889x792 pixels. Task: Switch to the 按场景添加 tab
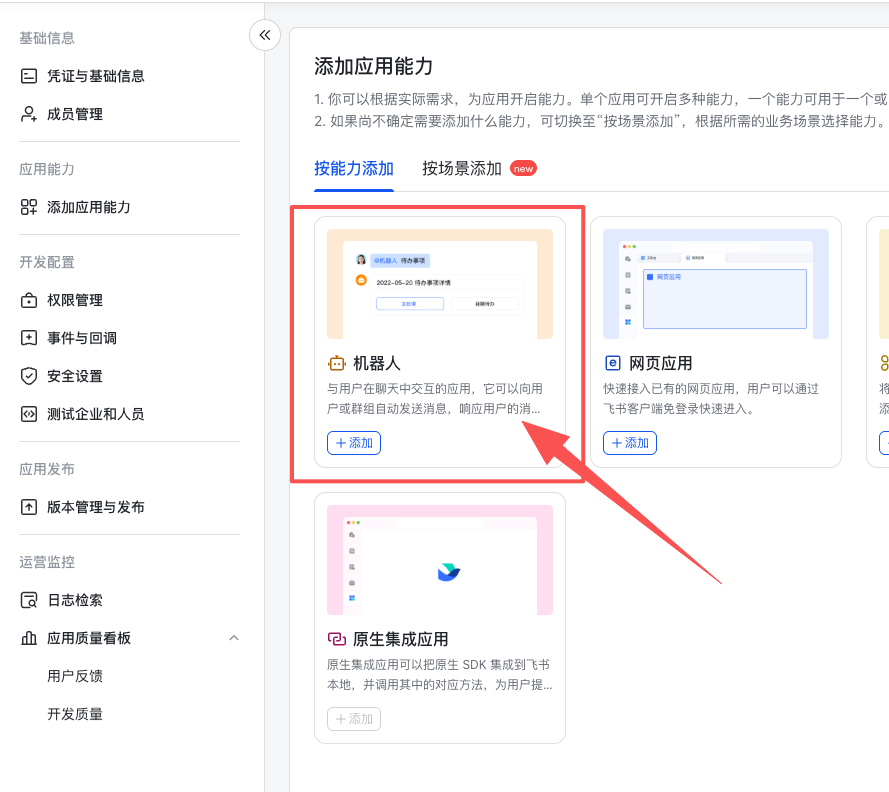[462, 168]
